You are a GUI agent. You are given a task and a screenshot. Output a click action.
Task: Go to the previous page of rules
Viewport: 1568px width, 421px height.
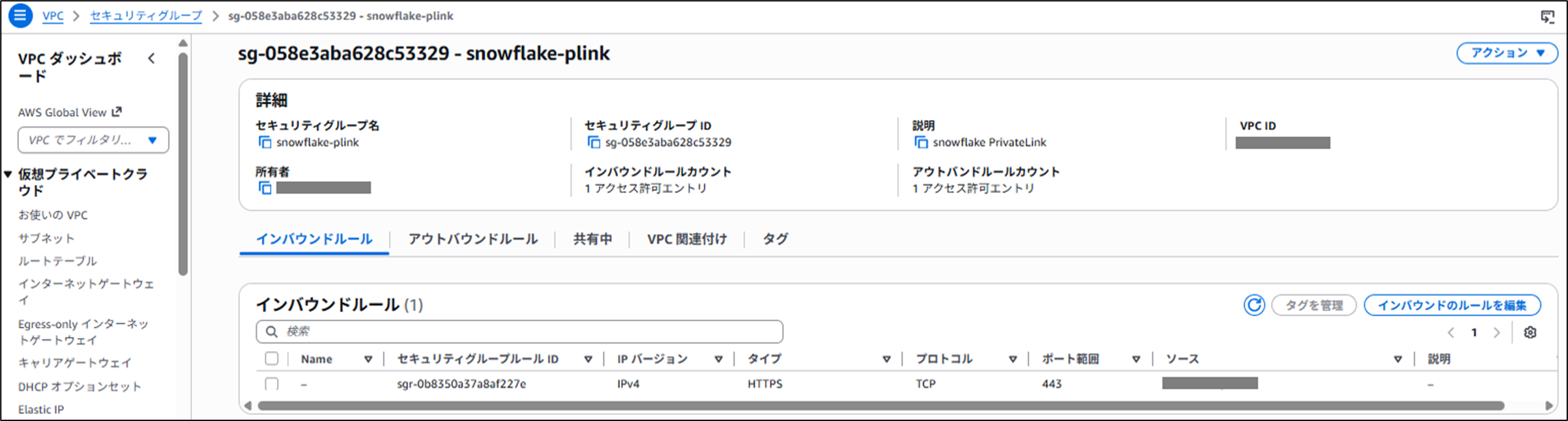pos(1451,332)
